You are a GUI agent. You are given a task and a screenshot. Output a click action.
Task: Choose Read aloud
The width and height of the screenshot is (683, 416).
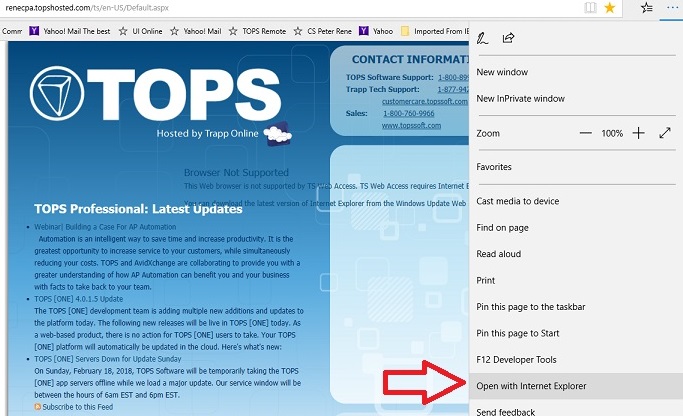tap(576, 254)
